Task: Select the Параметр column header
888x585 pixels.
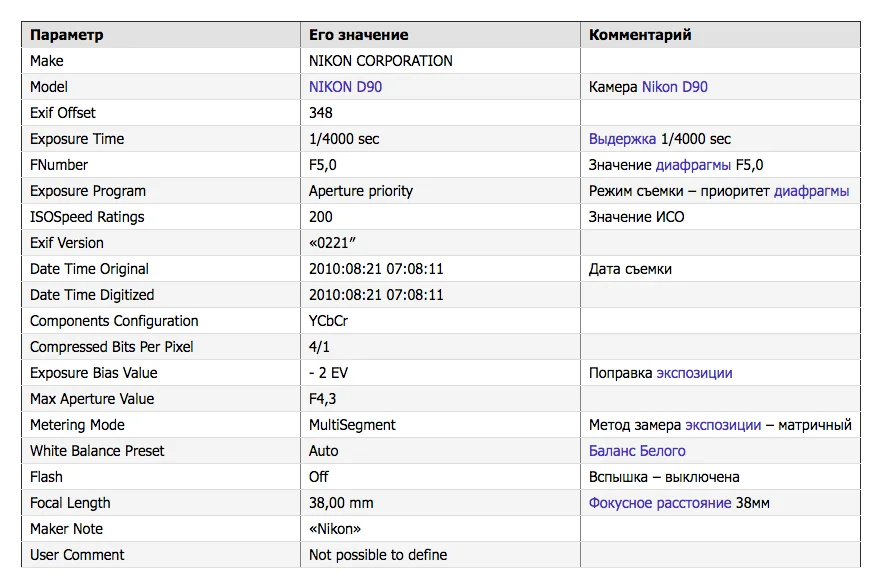Action: click(161, 35)
